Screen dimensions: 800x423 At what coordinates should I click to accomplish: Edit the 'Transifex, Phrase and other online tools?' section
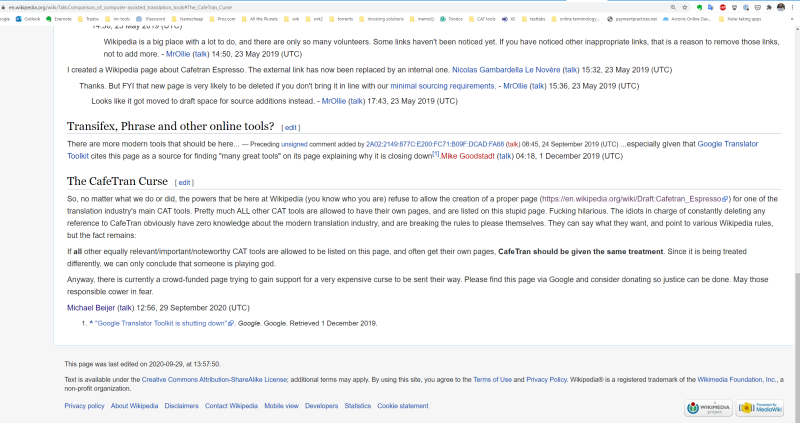point(291,128)
